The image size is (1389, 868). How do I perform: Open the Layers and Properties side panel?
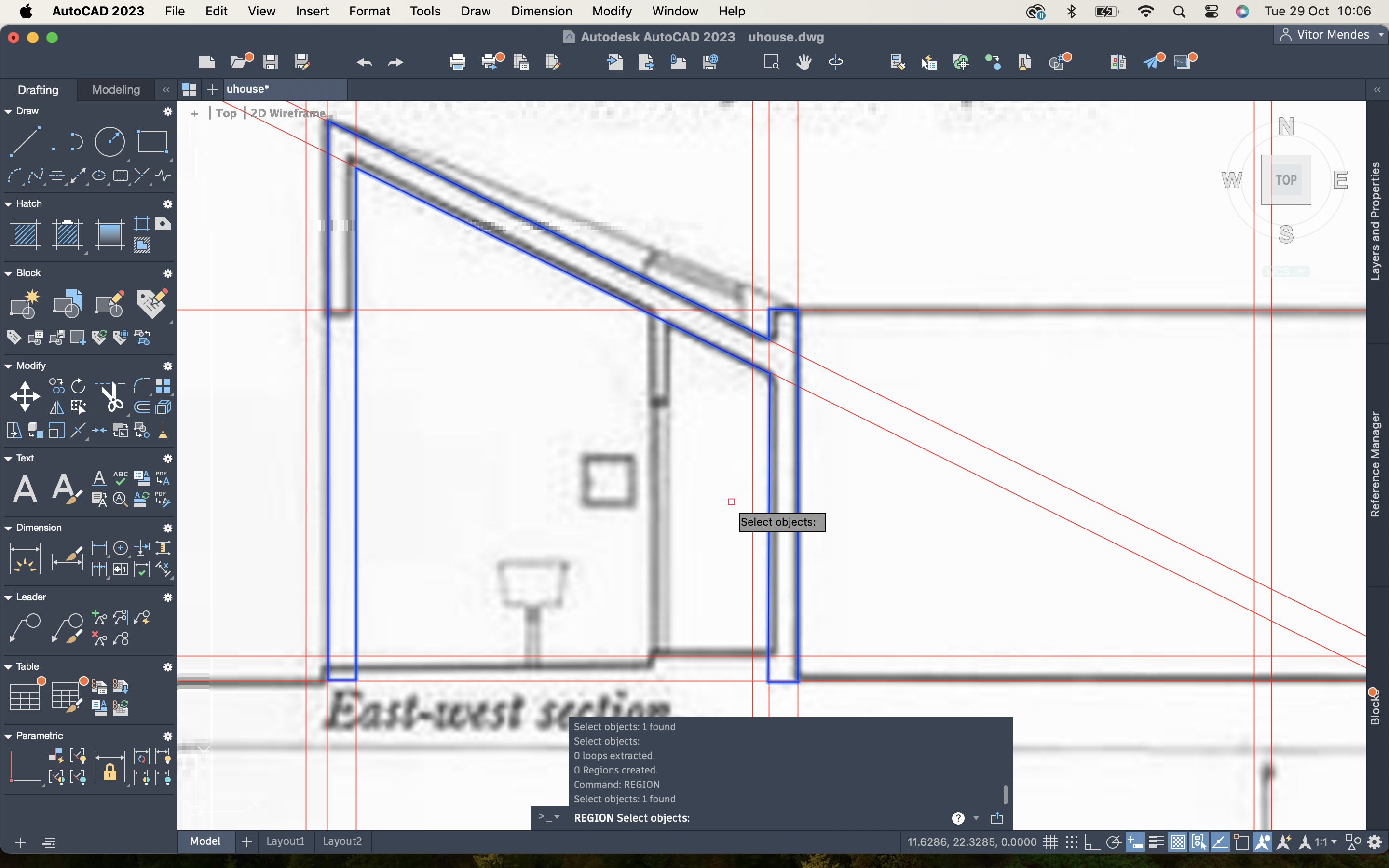[1375, 222]
